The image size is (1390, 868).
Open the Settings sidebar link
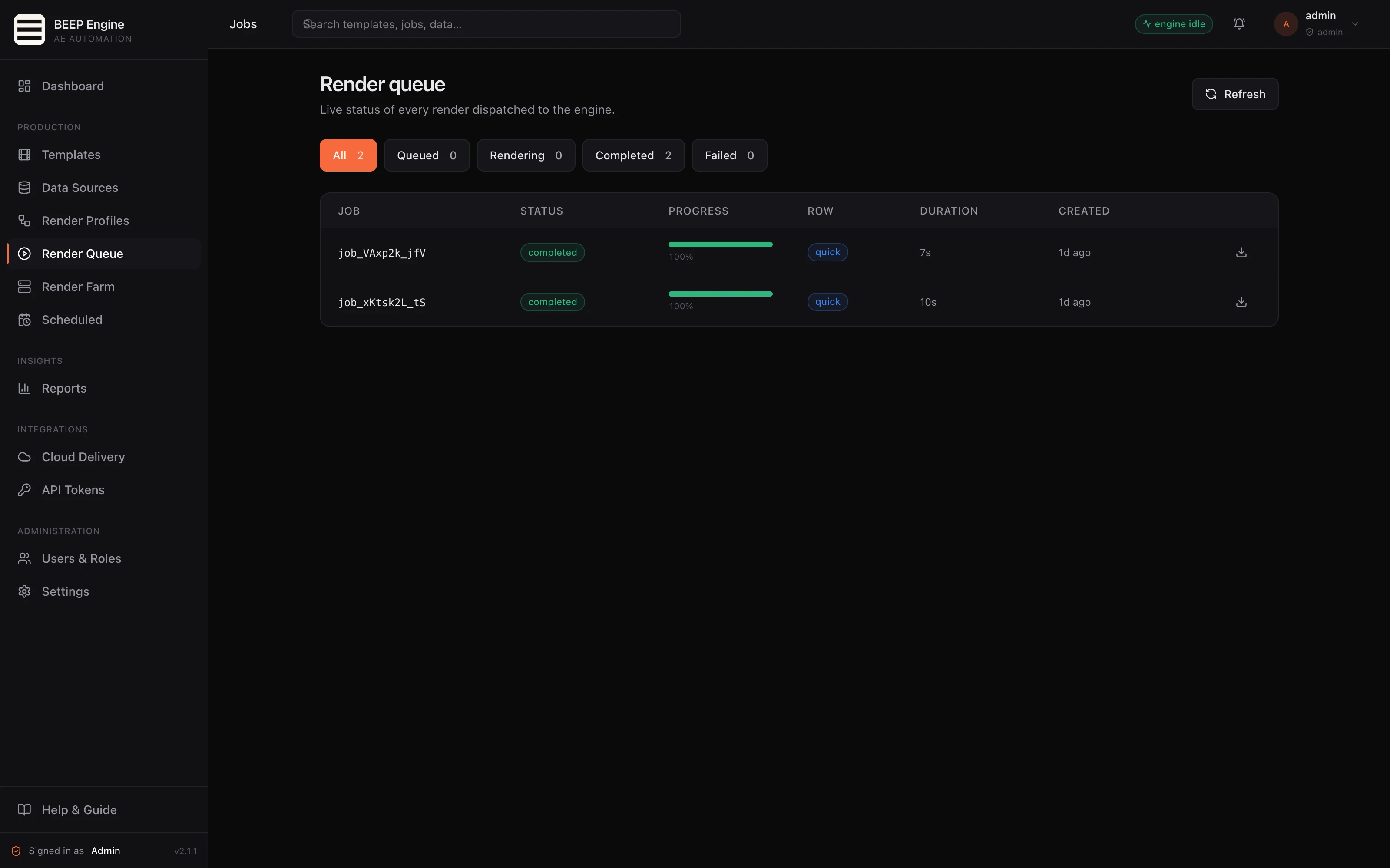[104, 592]
